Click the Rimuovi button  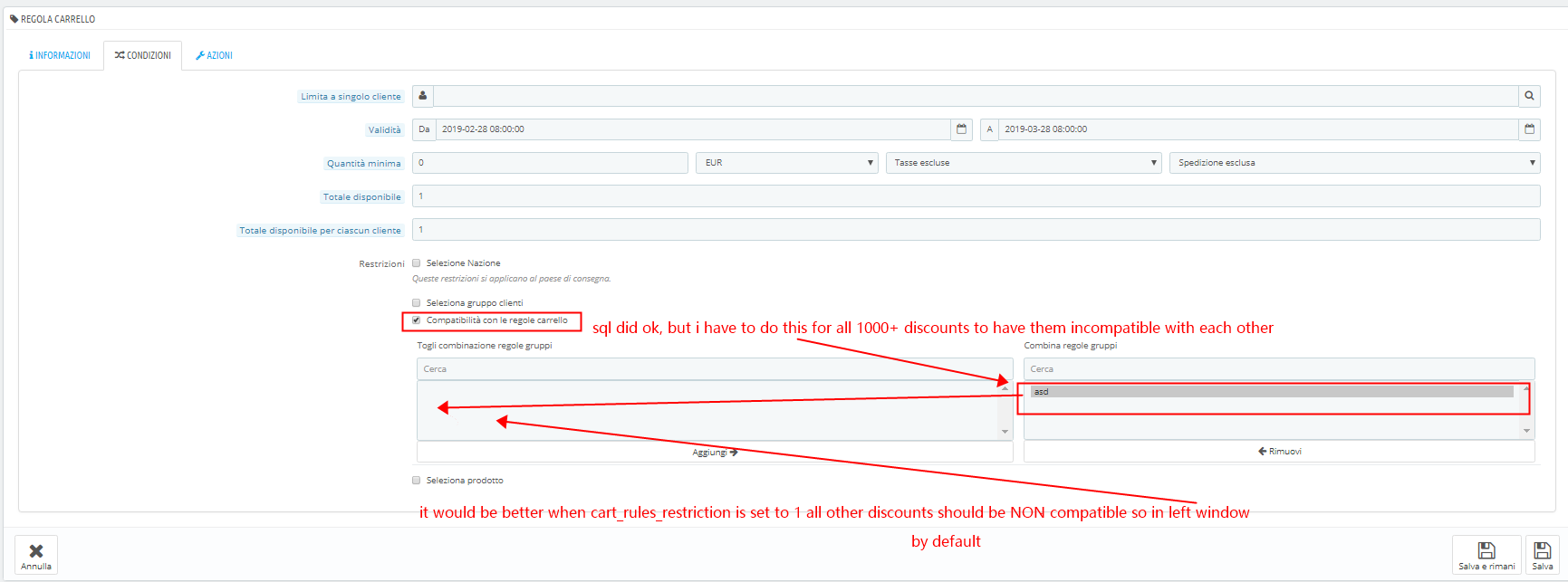click(x=1279, y=451)
